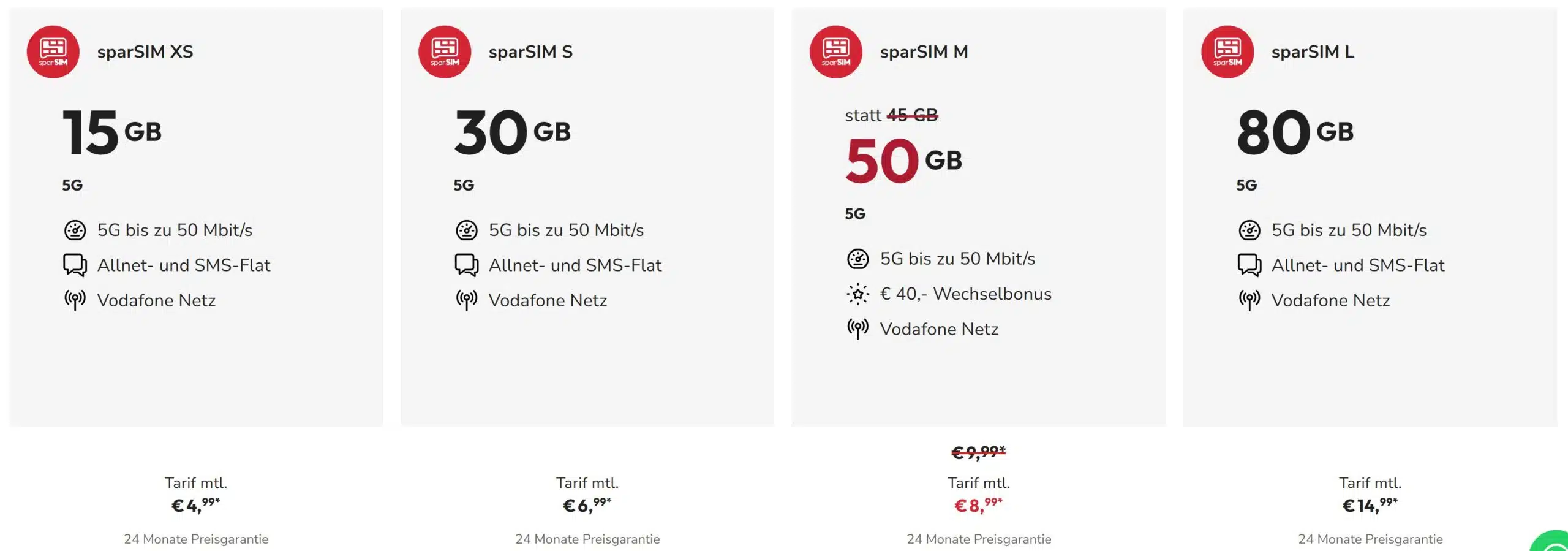Open the sparSIM XS tariff title
1568x551 pixels.
click(145, 51)
